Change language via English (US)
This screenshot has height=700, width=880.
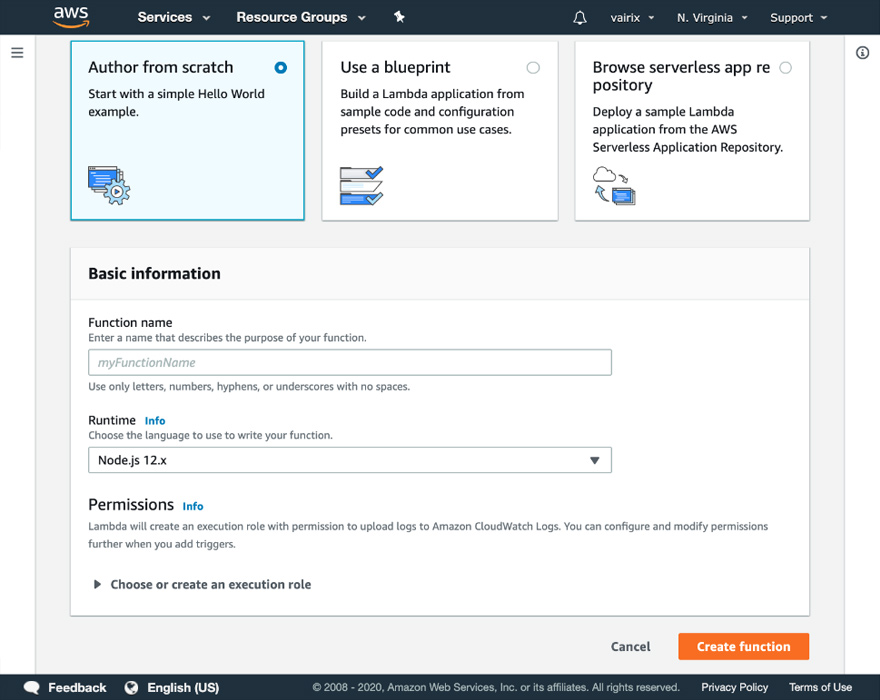(x=183, y=688)
